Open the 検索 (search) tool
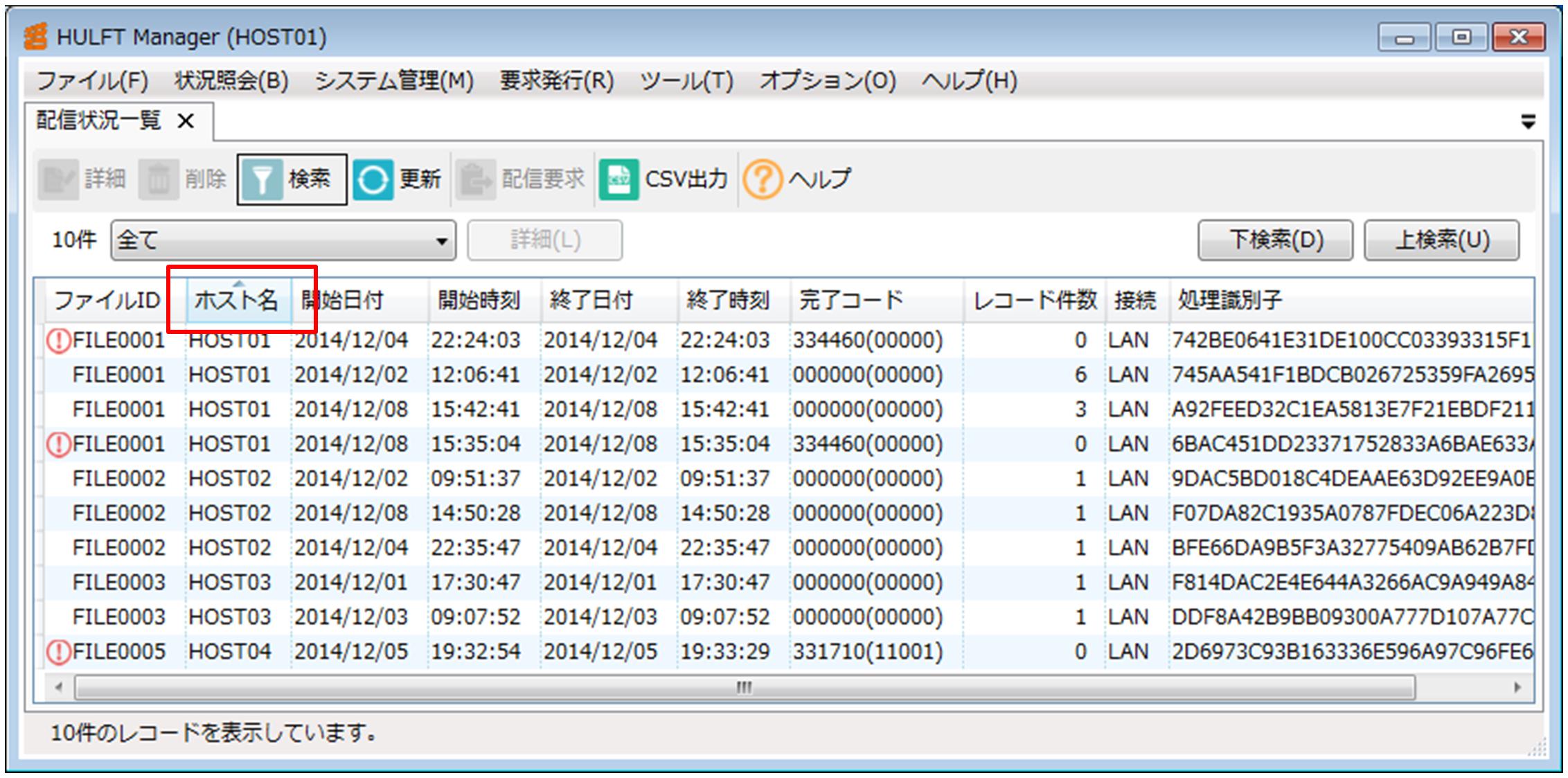The image size is (1568, 778). [292, 179]
